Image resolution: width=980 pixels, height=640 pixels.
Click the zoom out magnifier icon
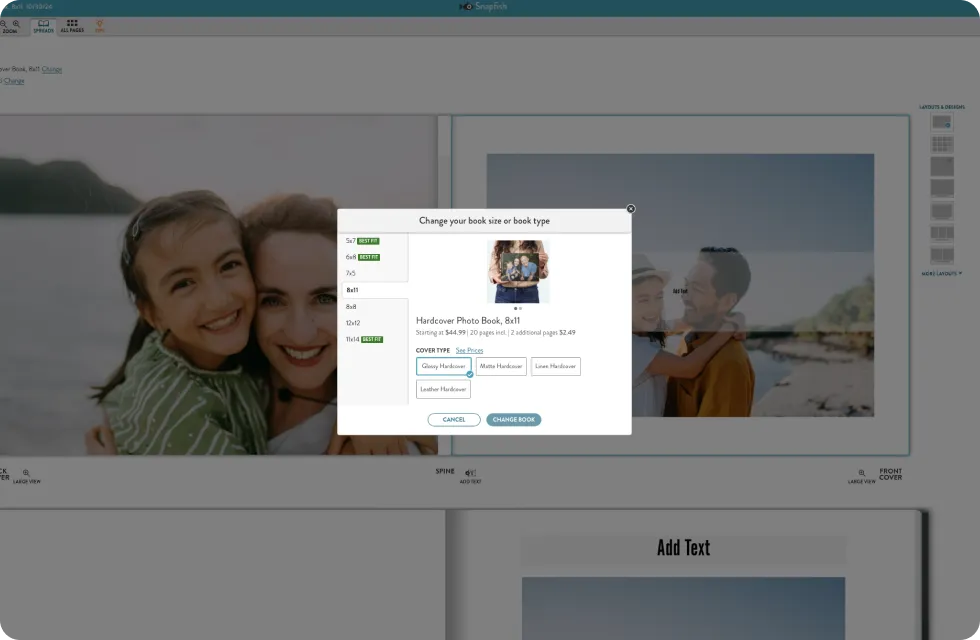click(3, 23)
